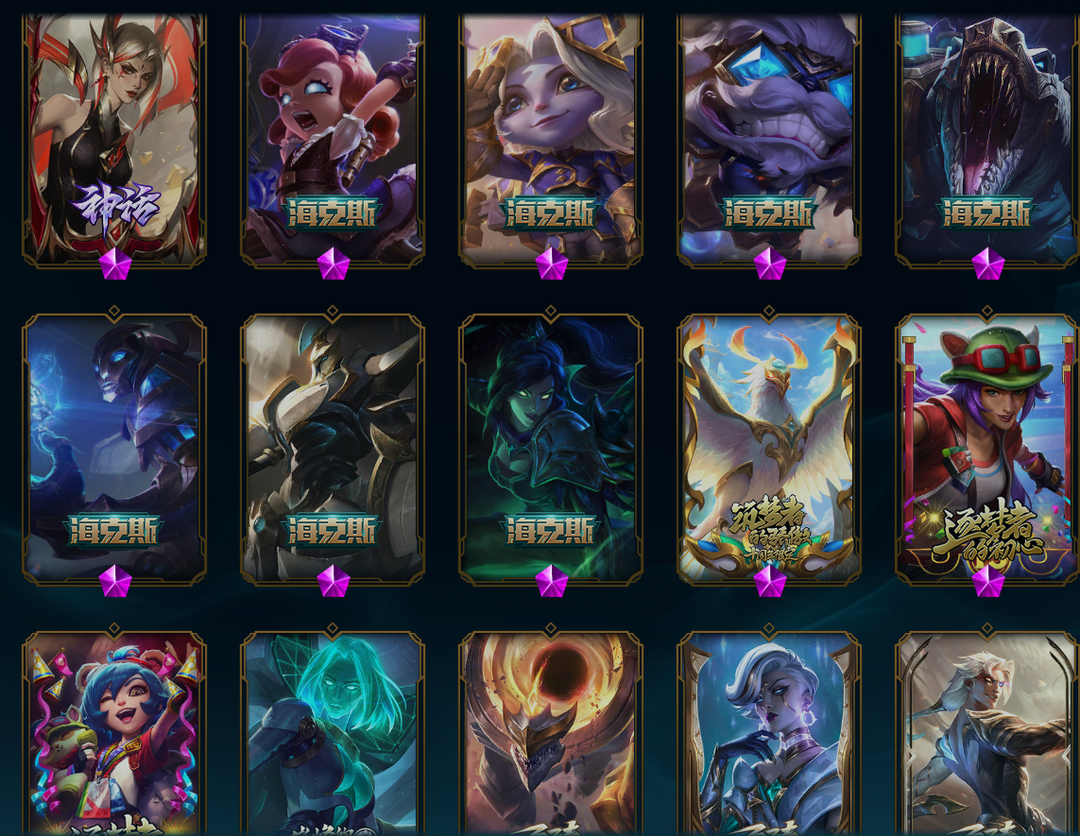Viewport: 1080px width, 836px height.
Task: Click the gem below the white phoenix card
Action: click(x=769, y=582)
